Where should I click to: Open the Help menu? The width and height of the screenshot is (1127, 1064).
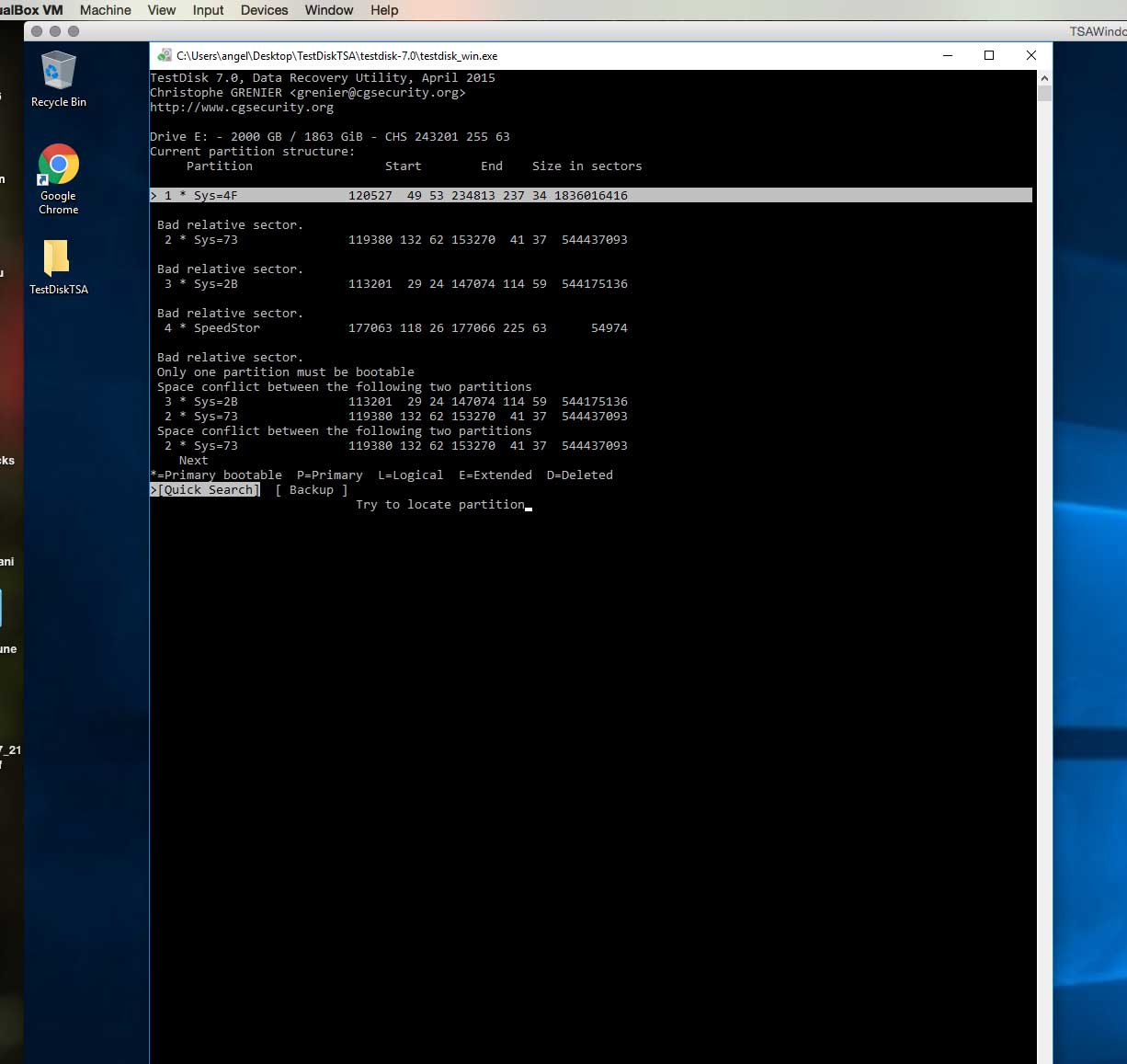(x=384, y=10)
